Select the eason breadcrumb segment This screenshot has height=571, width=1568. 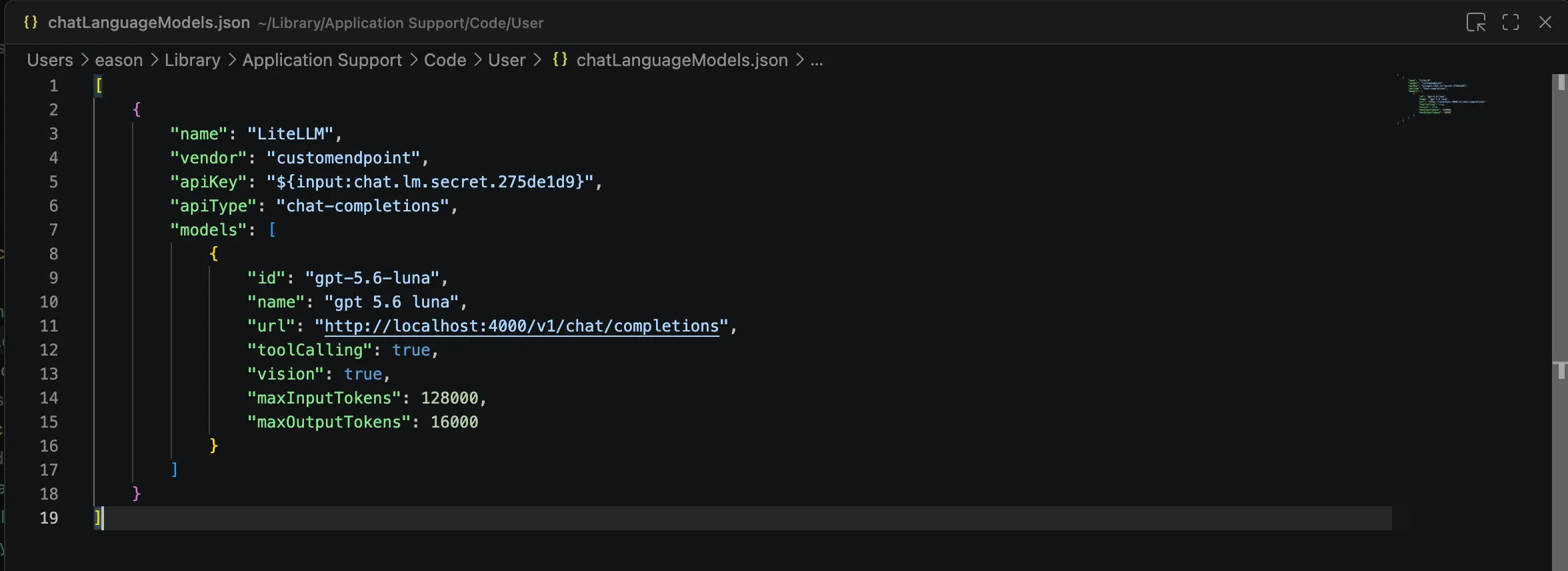119,60
